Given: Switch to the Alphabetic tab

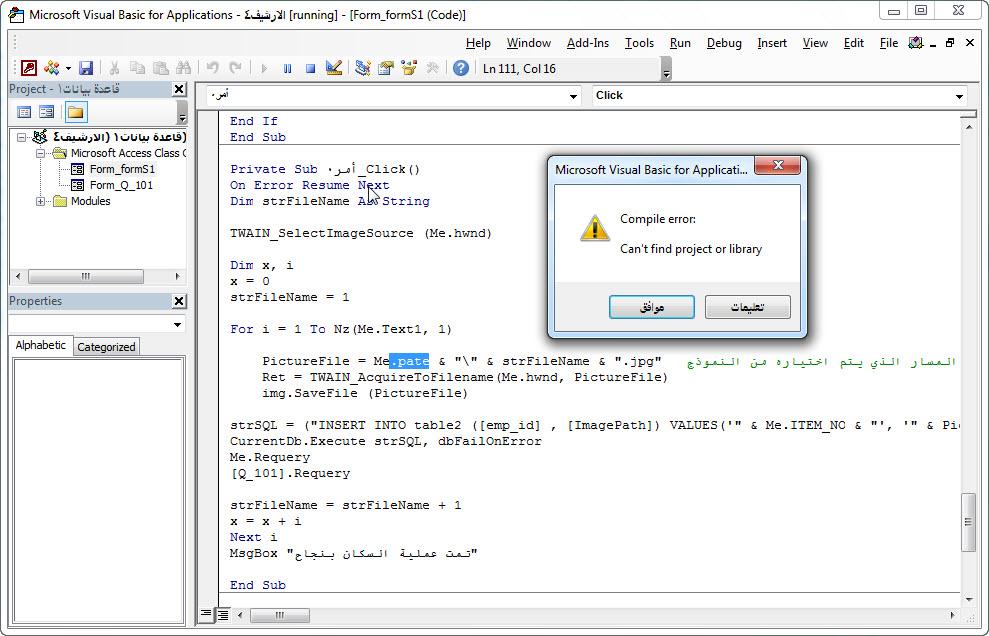Looking at the screenshot, I should 40,345.
